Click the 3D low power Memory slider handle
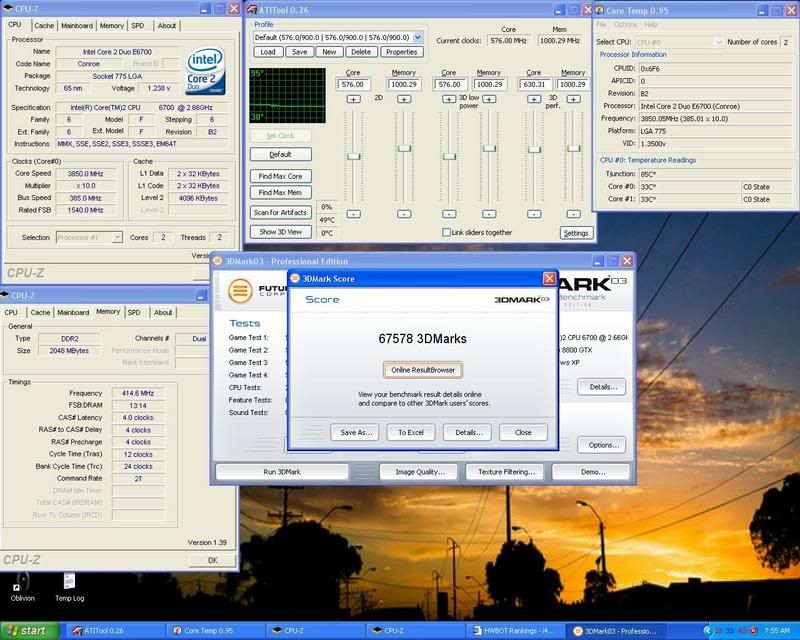 (x=489, y=148)
